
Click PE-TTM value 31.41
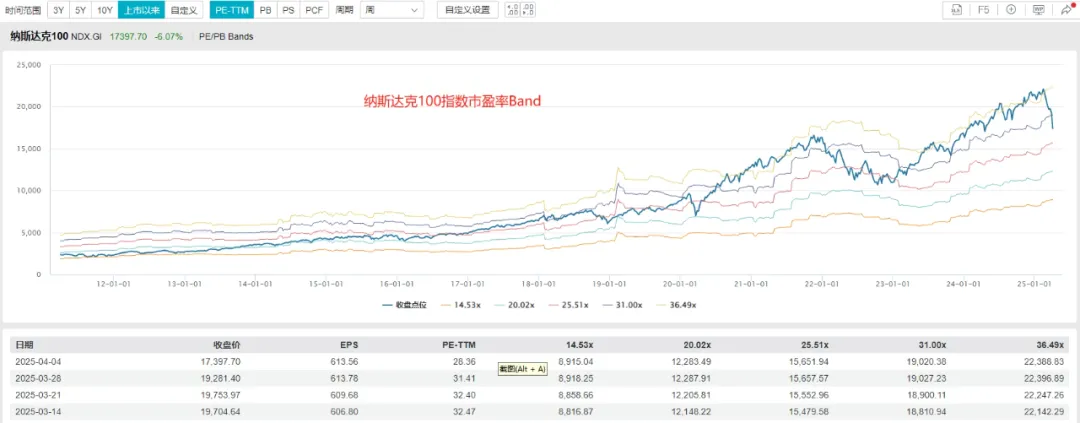466,379
